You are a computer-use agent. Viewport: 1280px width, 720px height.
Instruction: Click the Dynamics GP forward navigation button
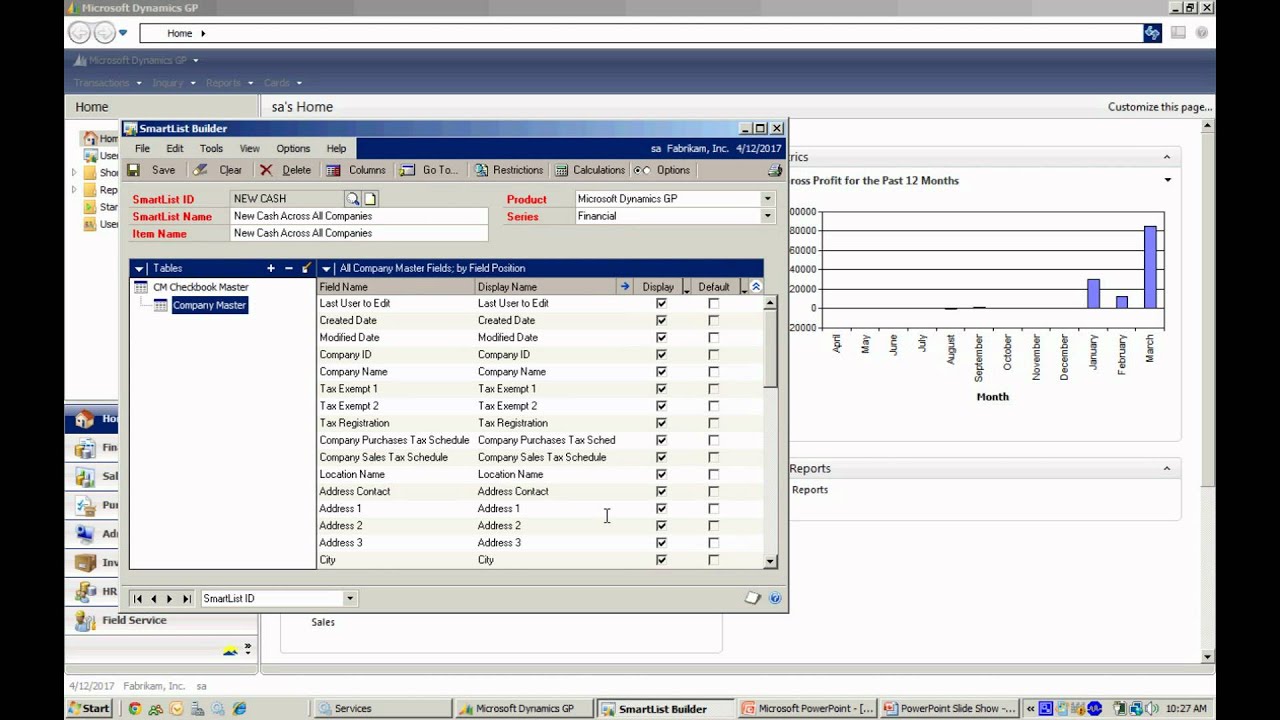[x=104, y=33]
